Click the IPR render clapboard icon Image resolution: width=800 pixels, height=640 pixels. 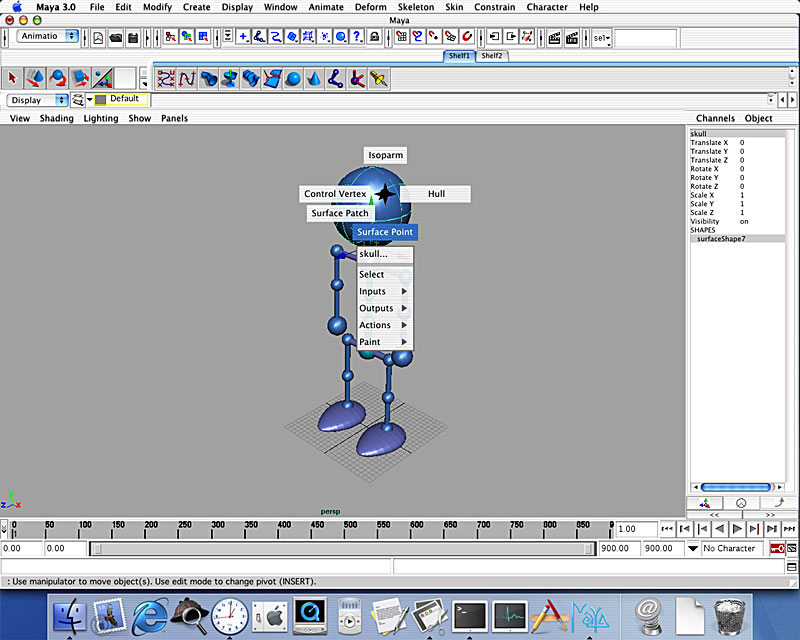(x=572, y=37)
